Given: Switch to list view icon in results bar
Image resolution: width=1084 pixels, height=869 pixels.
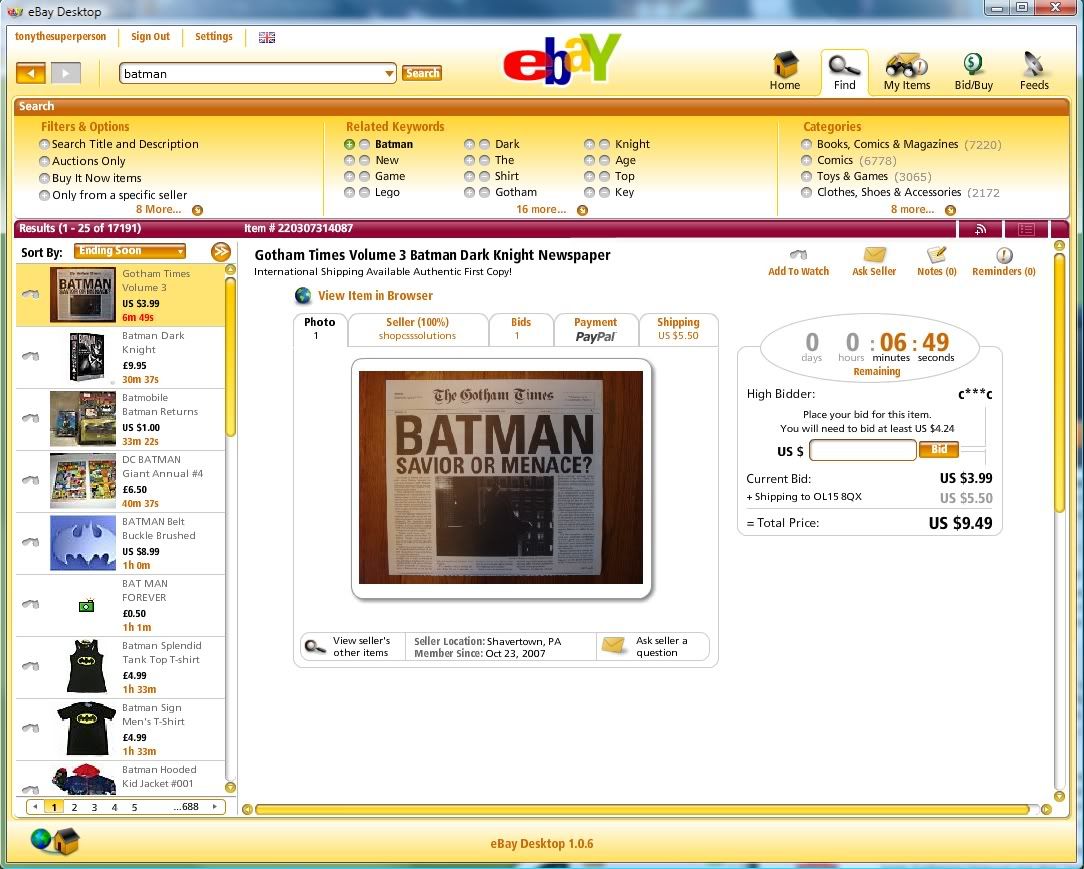Looking at the screenshot, I should pos(1026,229).
